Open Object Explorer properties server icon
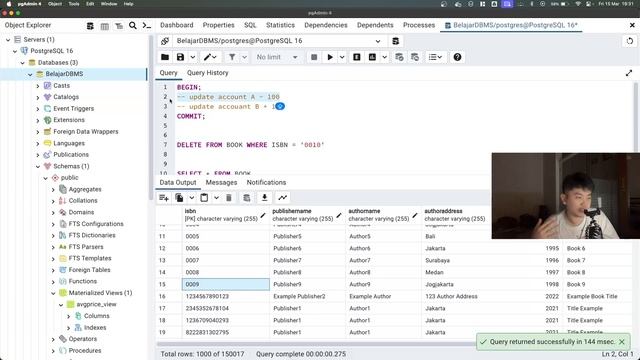 [x=90, y=26]
